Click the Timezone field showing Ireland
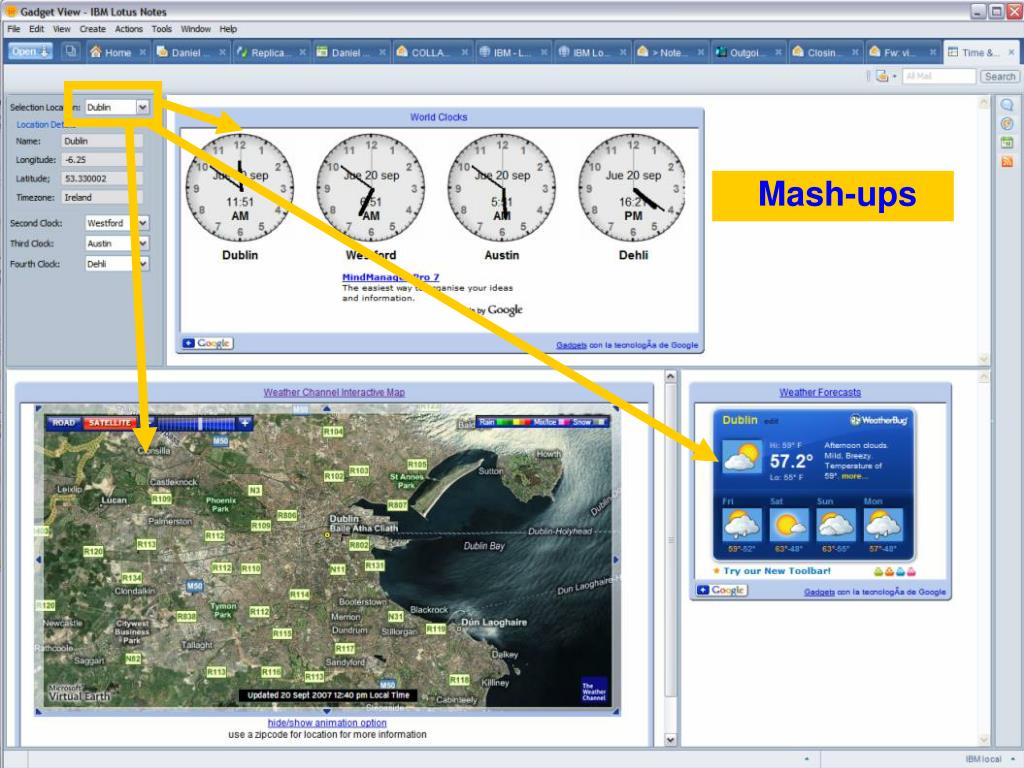This screenshot has height=768, width=1024. click(101, 197)
